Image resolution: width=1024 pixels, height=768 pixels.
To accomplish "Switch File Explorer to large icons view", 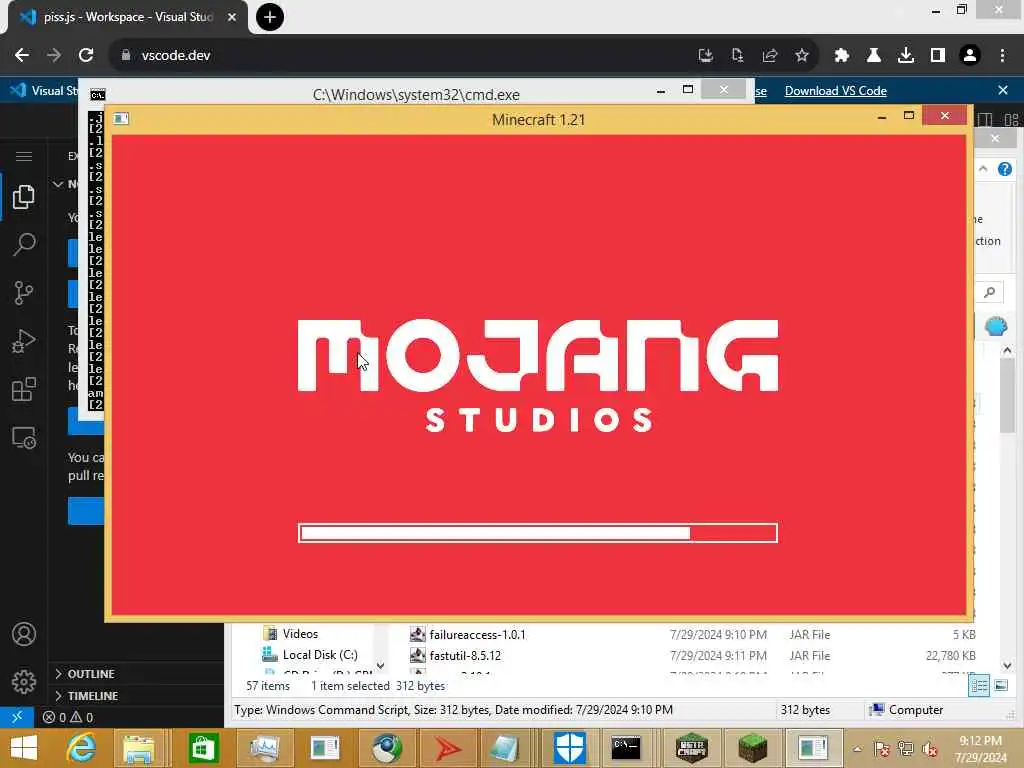I will click(1000, 686).
